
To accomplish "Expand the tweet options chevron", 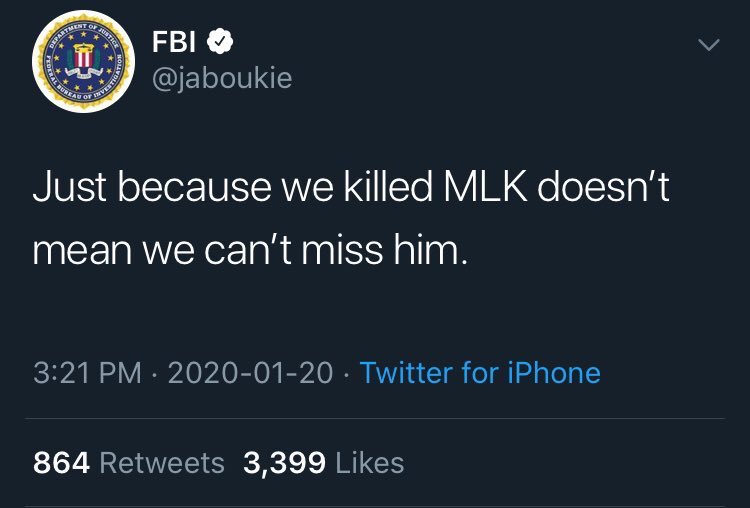I will click(708, 46).
